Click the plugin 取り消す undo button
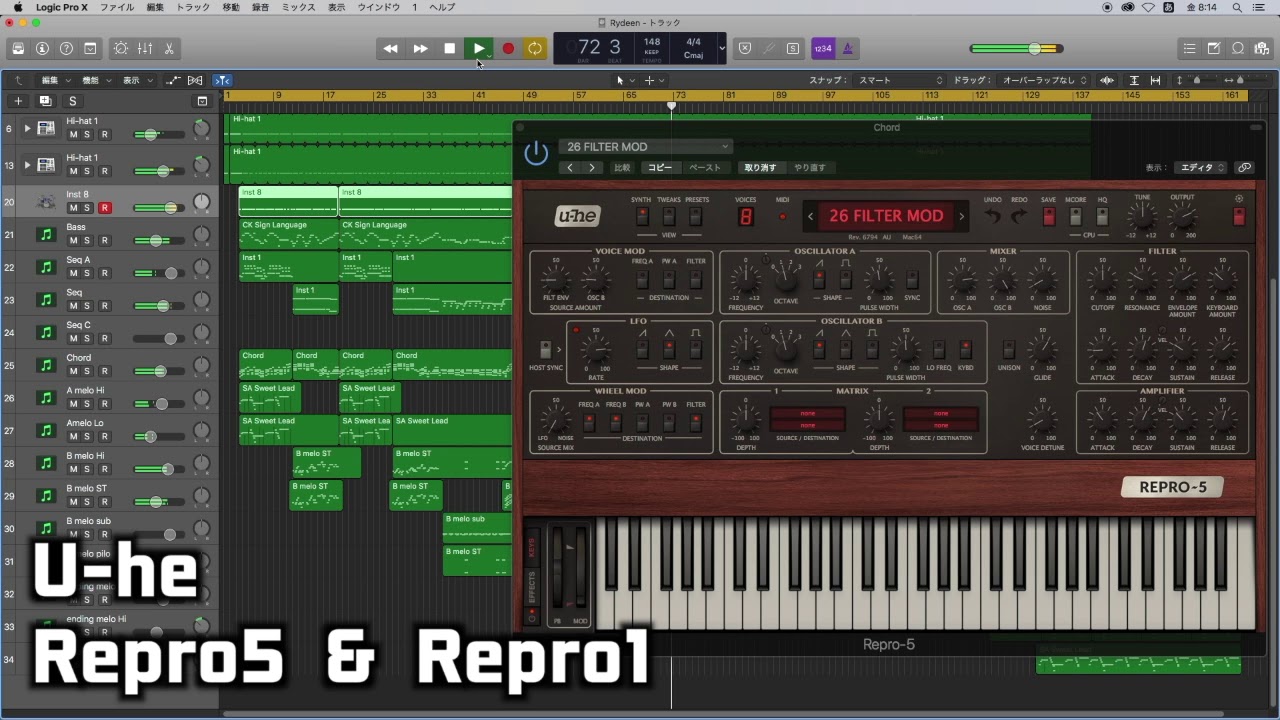This screenshot has width=1280, height=720. click(760, 168)
